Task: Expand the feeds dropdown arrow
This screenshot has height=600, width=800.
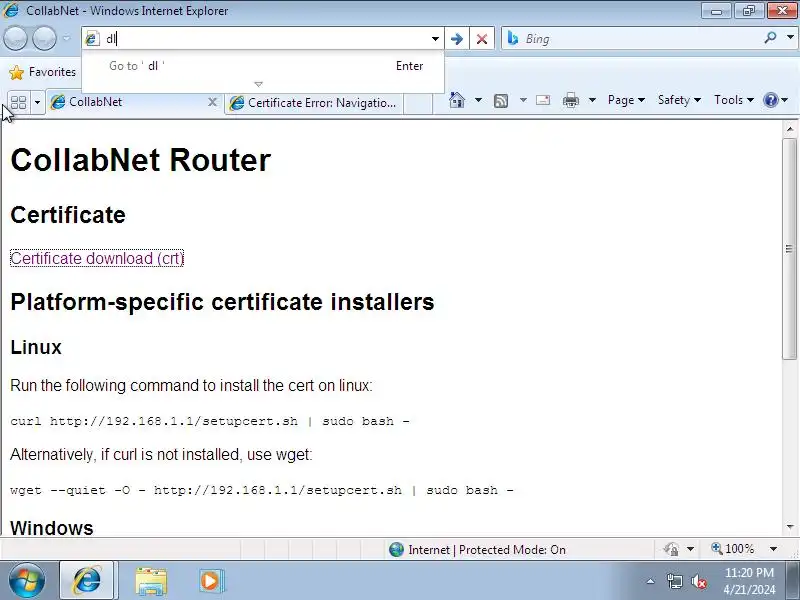Action: [523, 100]
